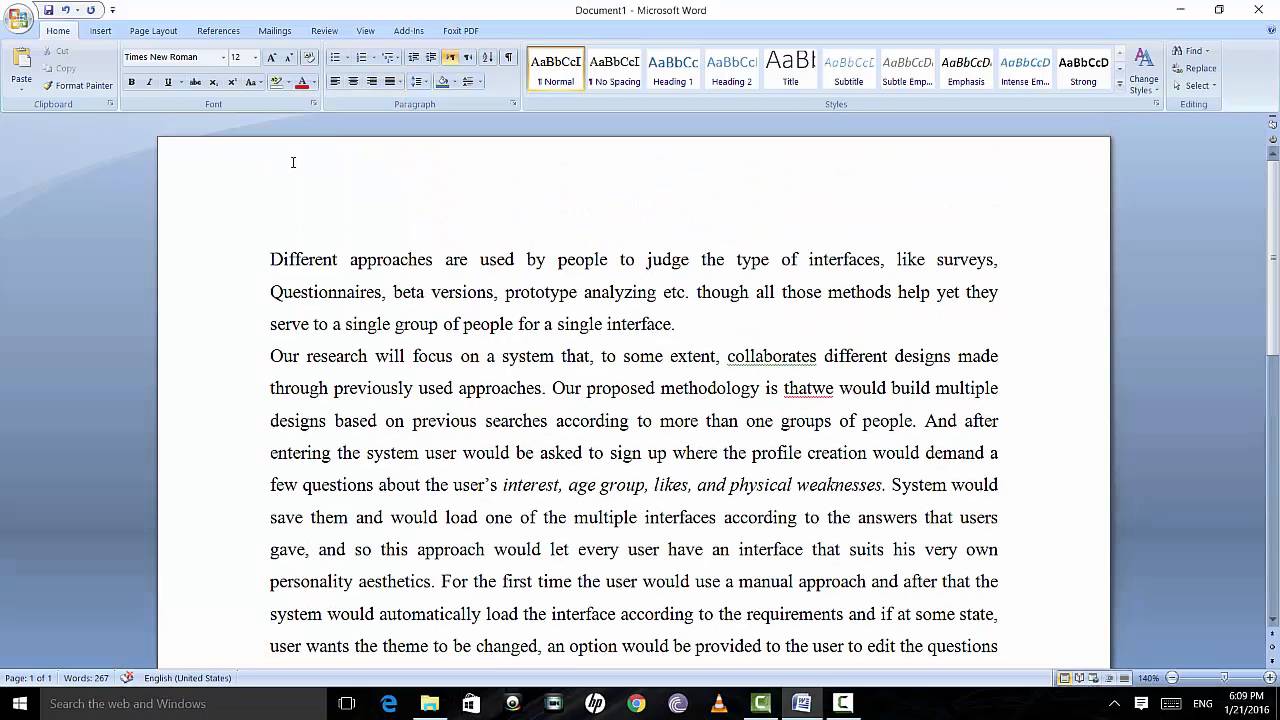
Task: Apply strikethrough to text
Action: pyautogui.click(x=195, y=82)
